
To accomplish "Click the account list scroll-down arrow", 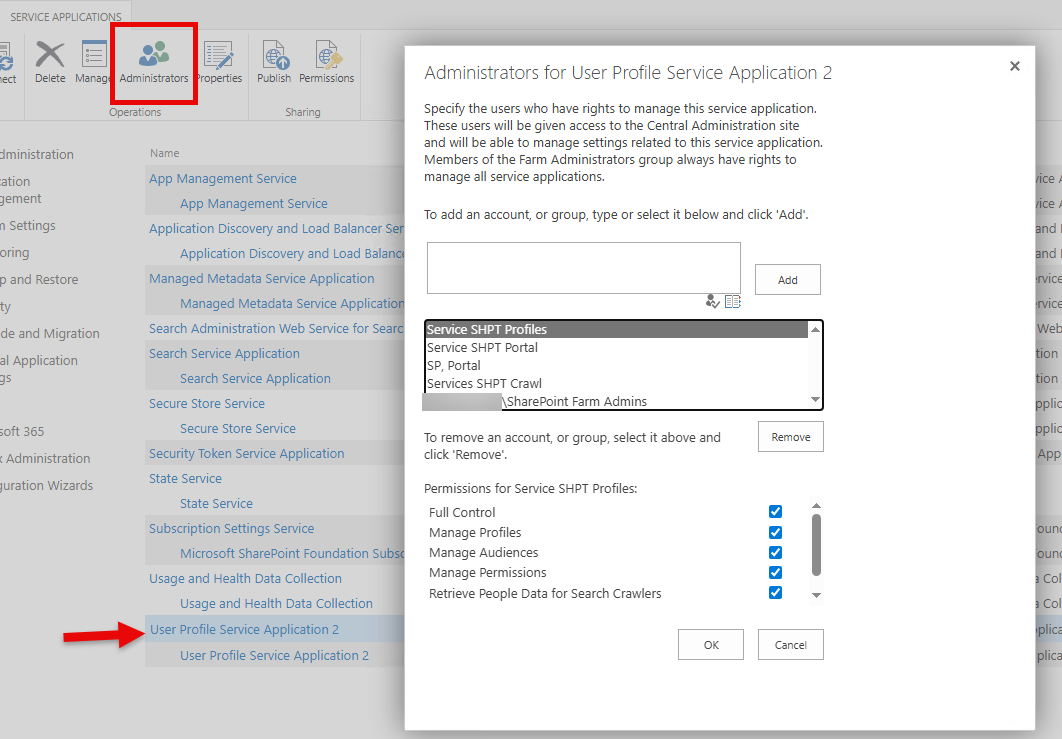I will [815, 400].
